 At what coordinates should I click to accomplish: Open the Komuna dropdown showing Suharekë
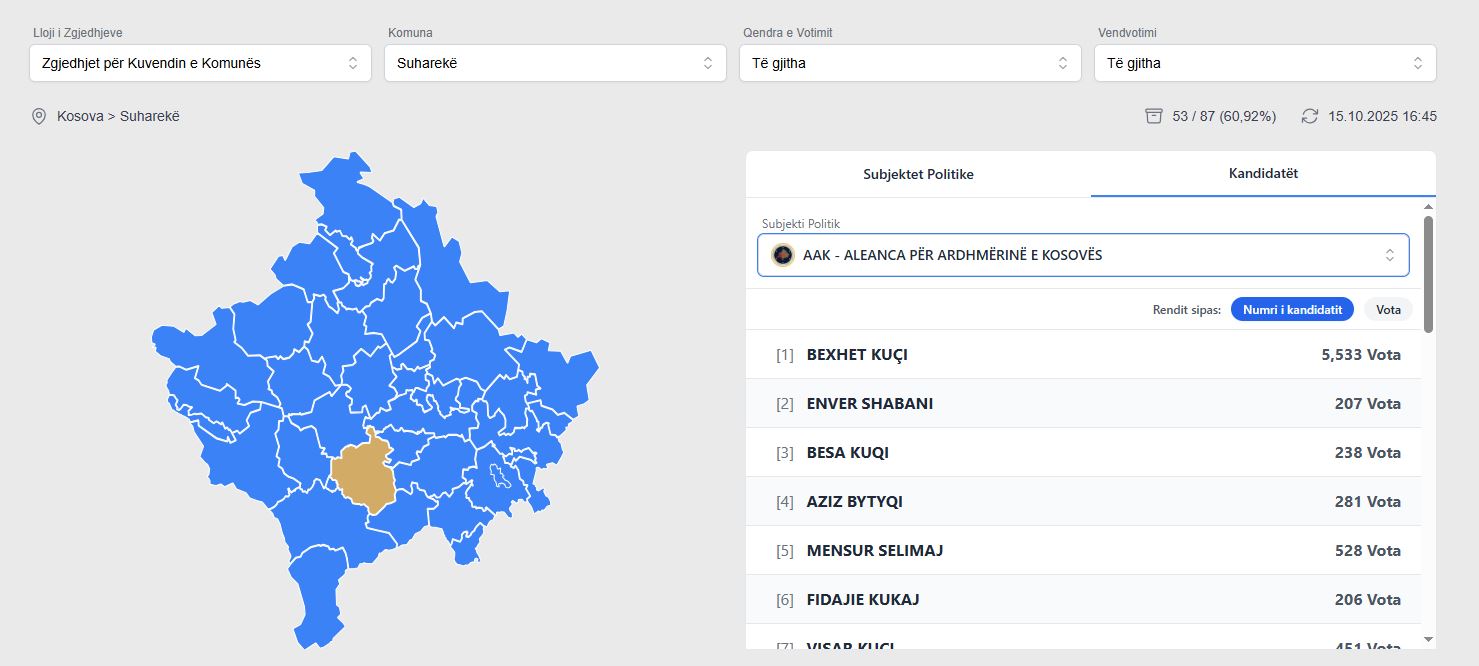click(555, 63)
